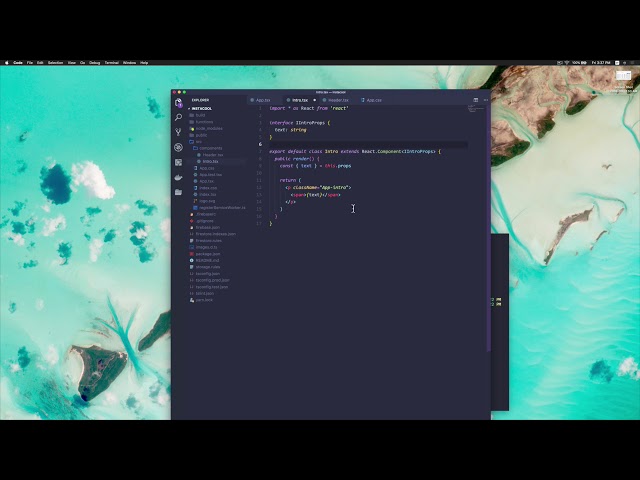Viewport: 640px width, 480px height.
Task: Open the Edit menu
Action: coord(40,63)
